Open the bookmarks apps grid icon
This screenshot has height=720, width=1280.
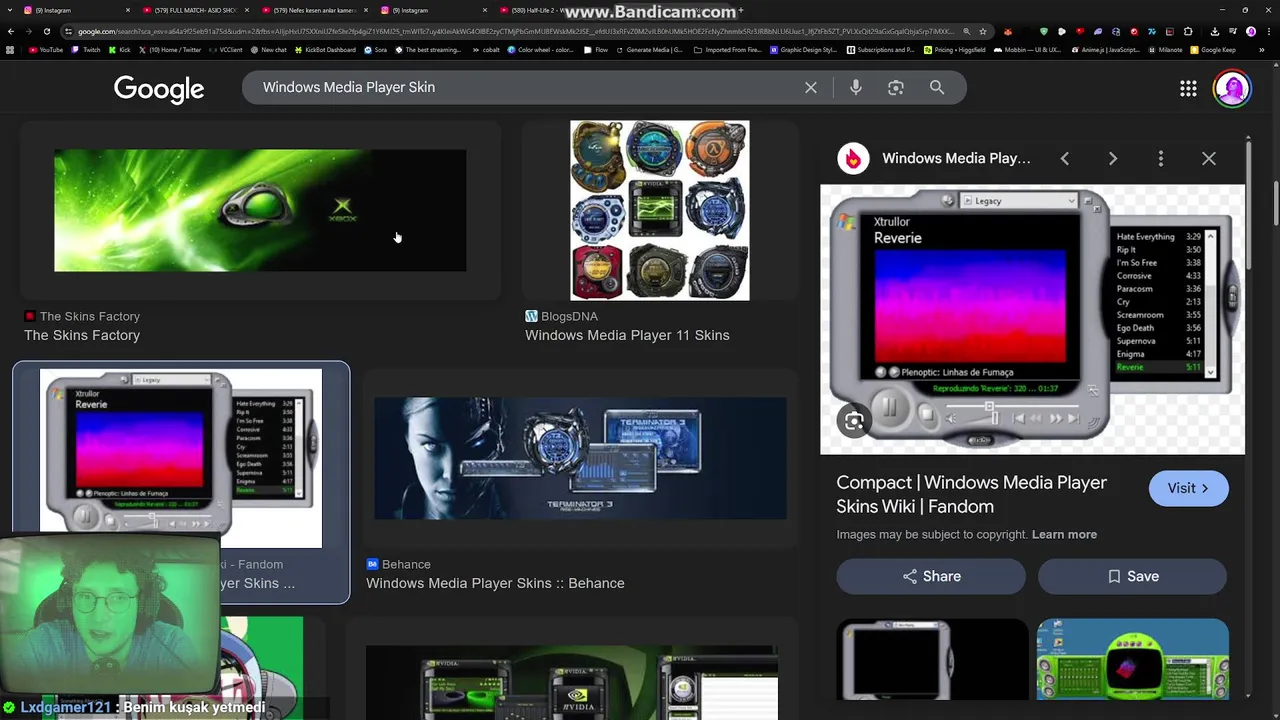coord(9,49)
